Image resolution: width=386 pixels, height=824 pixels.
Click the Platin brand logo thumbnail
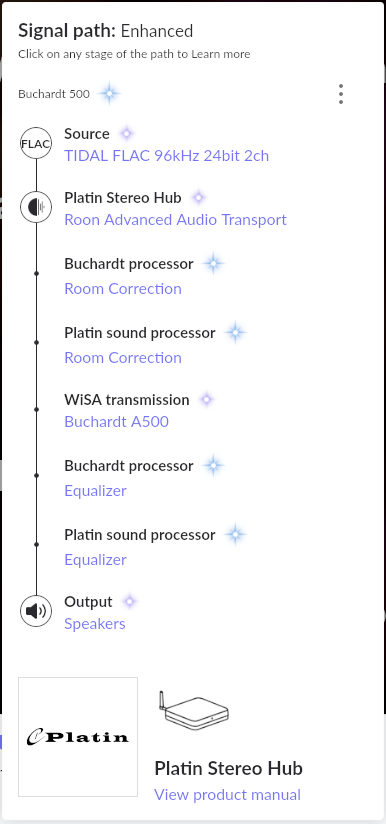(x=78, y=737)
